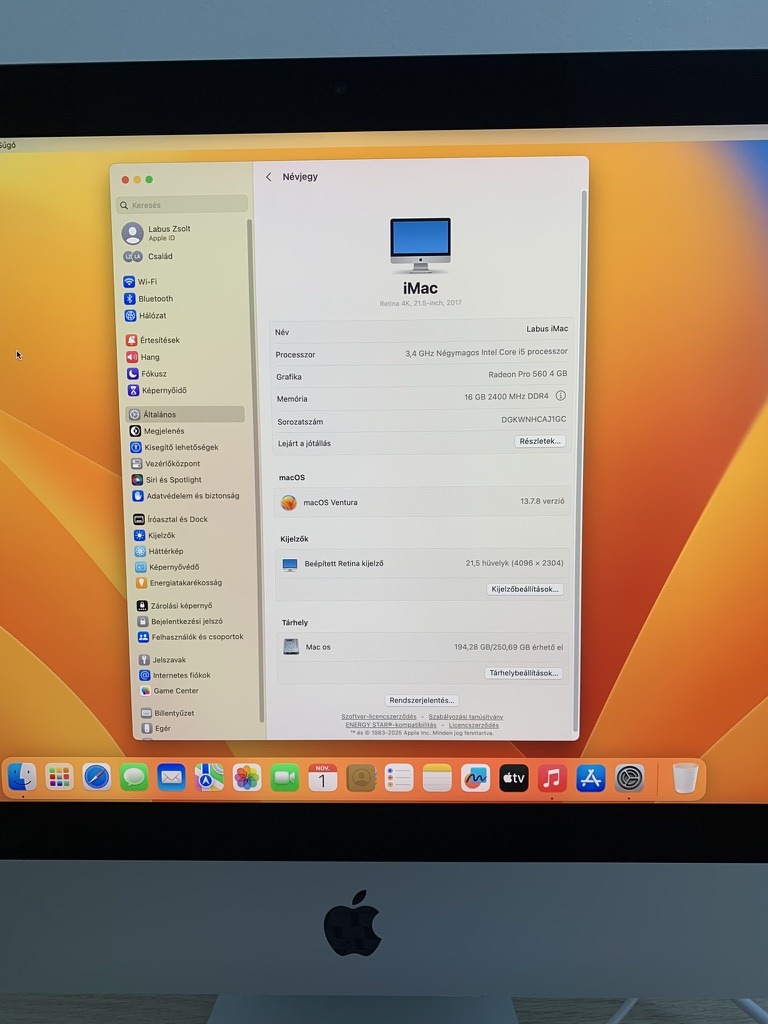The image size is (768, 1024).
Task: Open Háttérkép wallpaper settings
Action: point(159,551)
